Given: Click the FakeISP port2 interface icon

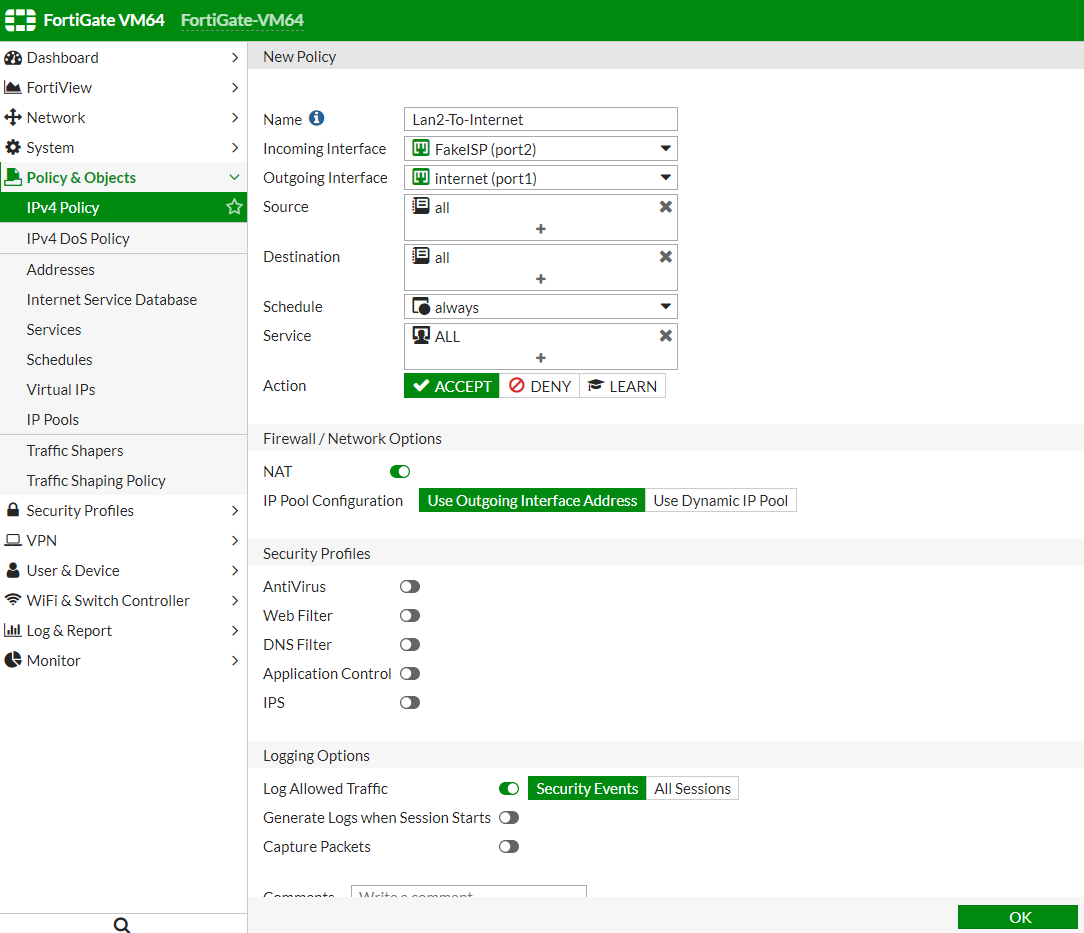Looking at the screenshot, I should tap(421, 148).
